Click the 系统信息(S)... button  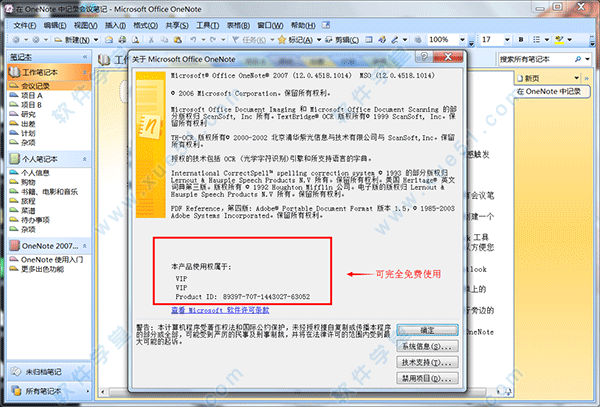427,347
